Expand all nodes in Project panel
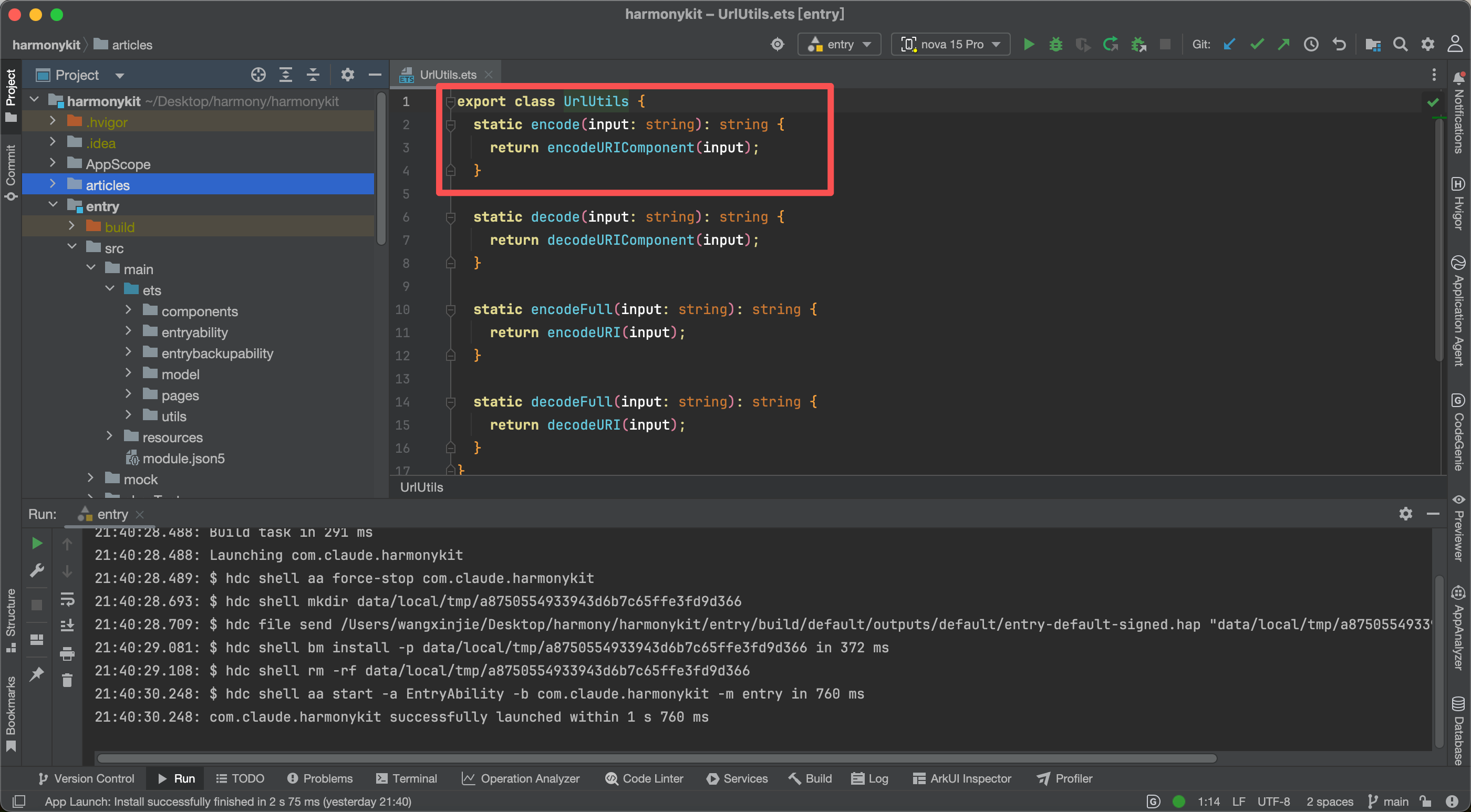The height and width of the screenshot is (812, 1471). point(285,75)
